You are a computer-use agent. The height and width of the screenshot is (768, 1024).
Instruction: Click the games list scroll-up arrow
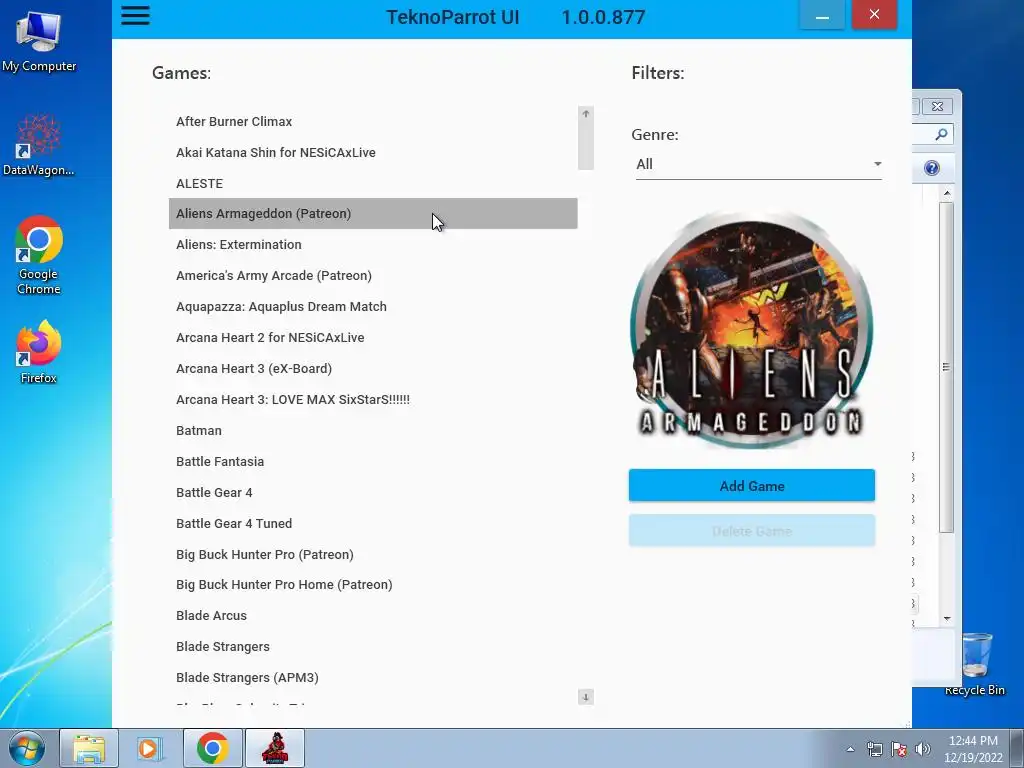[586, 114]
